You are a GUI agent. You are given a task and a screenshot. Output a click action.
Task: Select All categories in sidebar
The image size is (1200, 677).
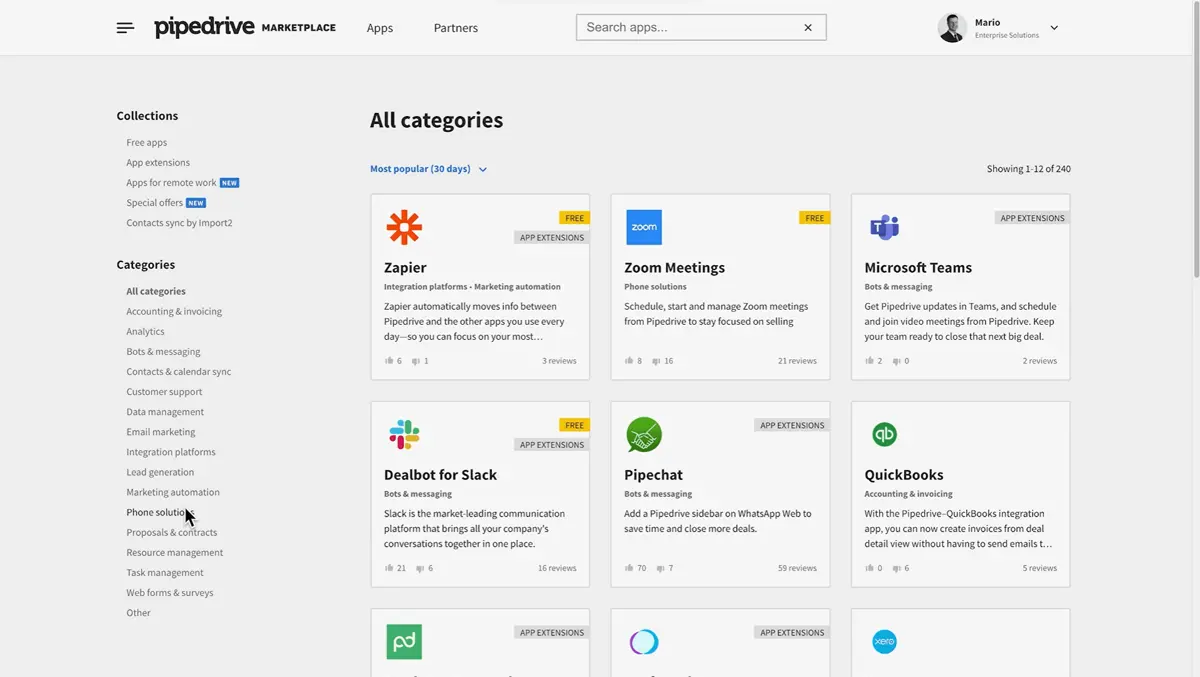[156, 292]
